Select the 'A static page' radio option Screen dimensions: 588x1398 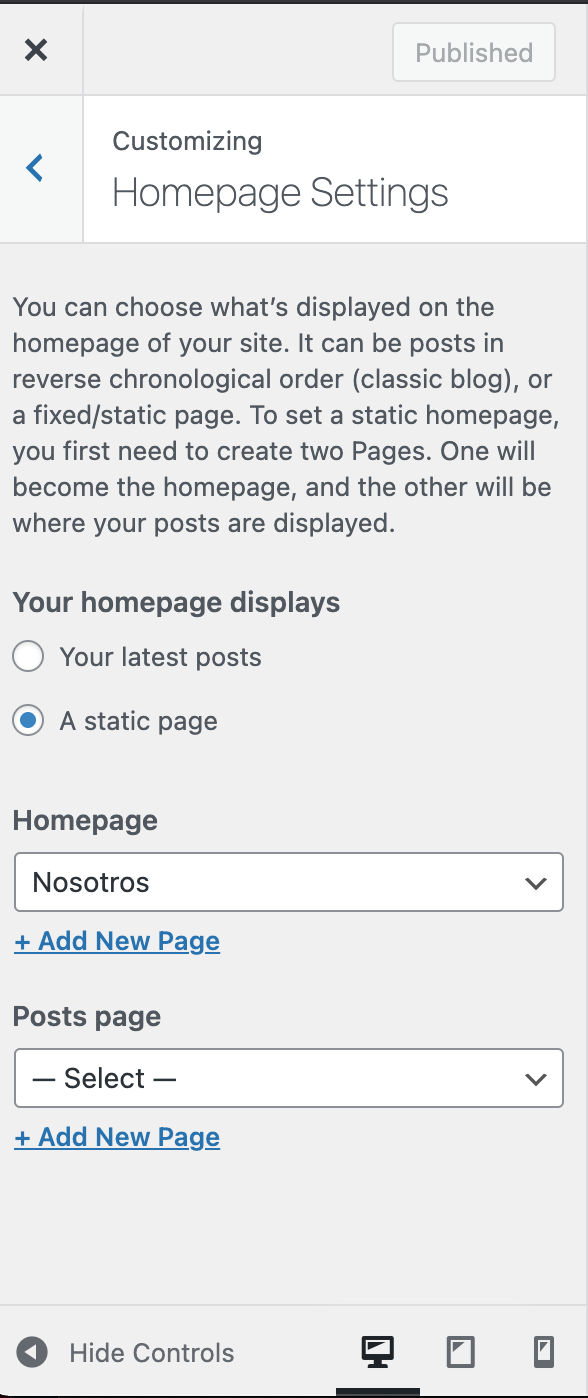coord(28,721)
